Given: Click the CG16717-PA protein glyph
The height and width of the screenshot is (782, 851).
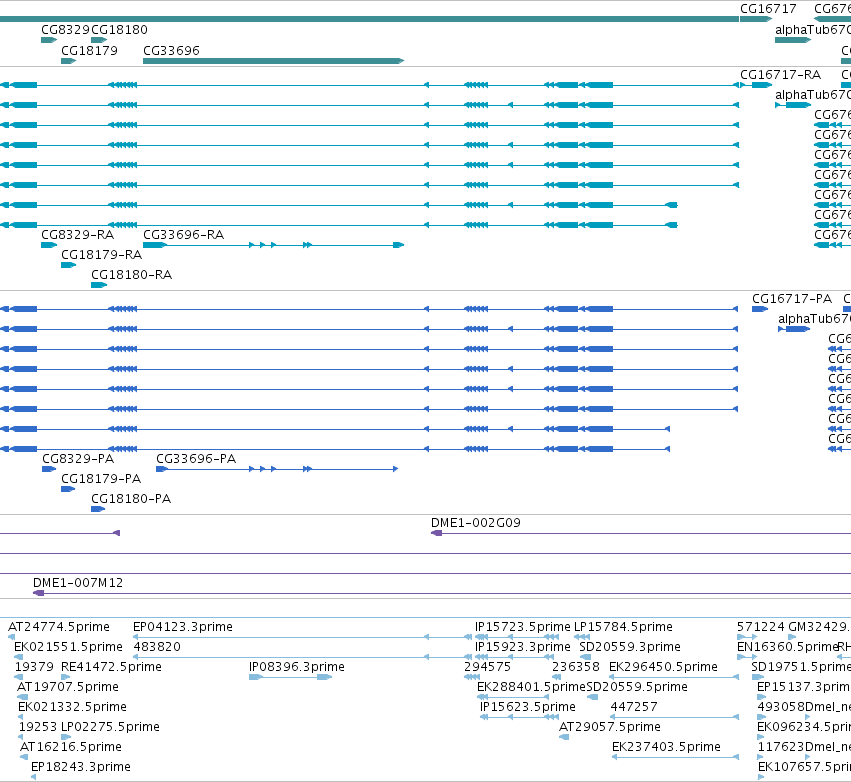Looking at the screenshot, I should pos(760,309).
